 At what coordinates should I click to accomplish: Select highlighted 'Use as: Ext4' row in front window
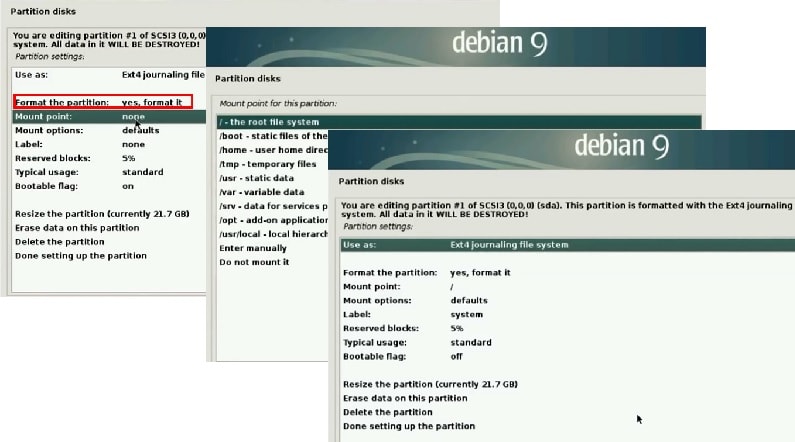pyautogui.click(x=568, y=245)
